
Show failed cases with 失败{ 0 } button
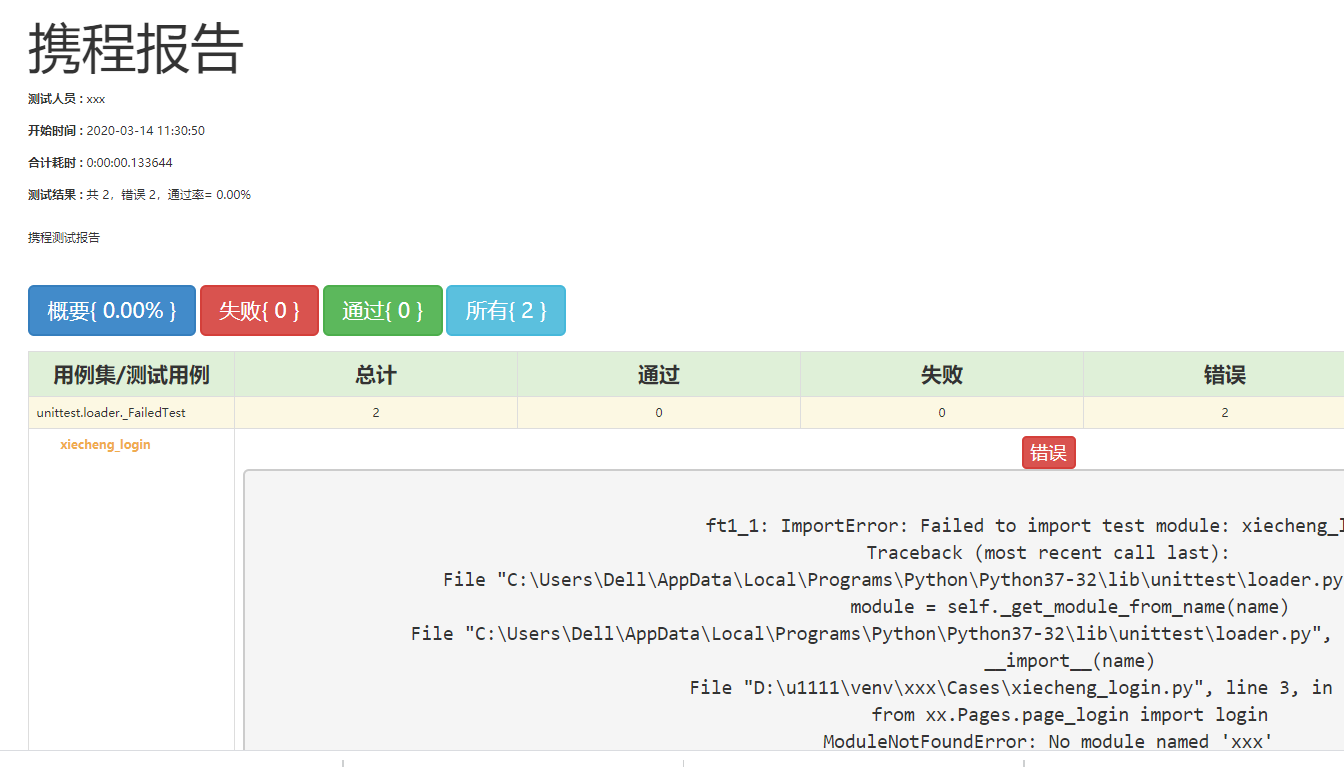259,311
